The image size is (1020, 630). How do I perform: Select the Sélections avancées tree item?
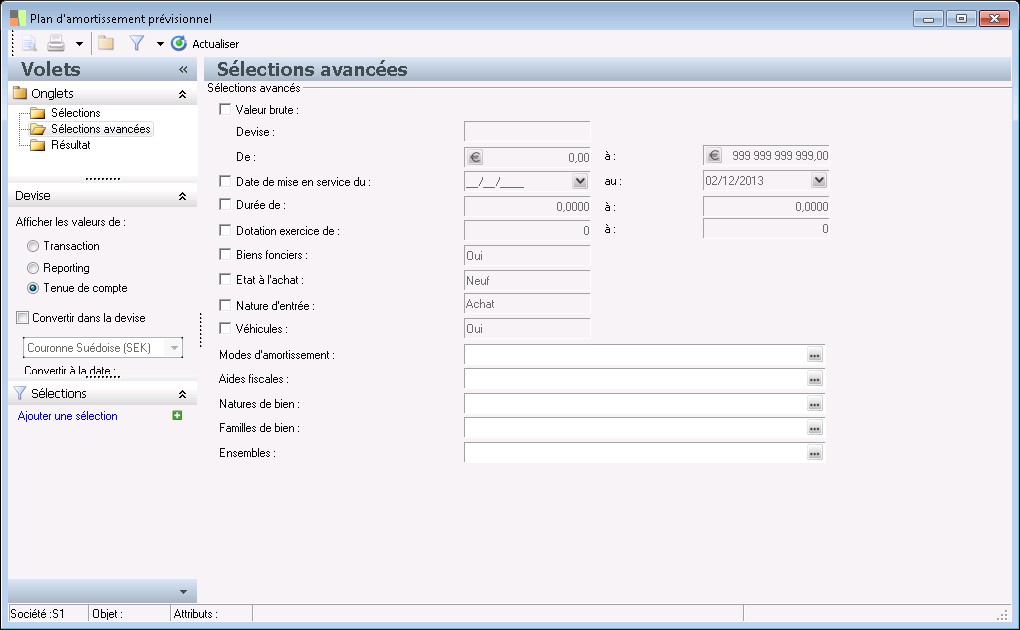pos(100,129)
